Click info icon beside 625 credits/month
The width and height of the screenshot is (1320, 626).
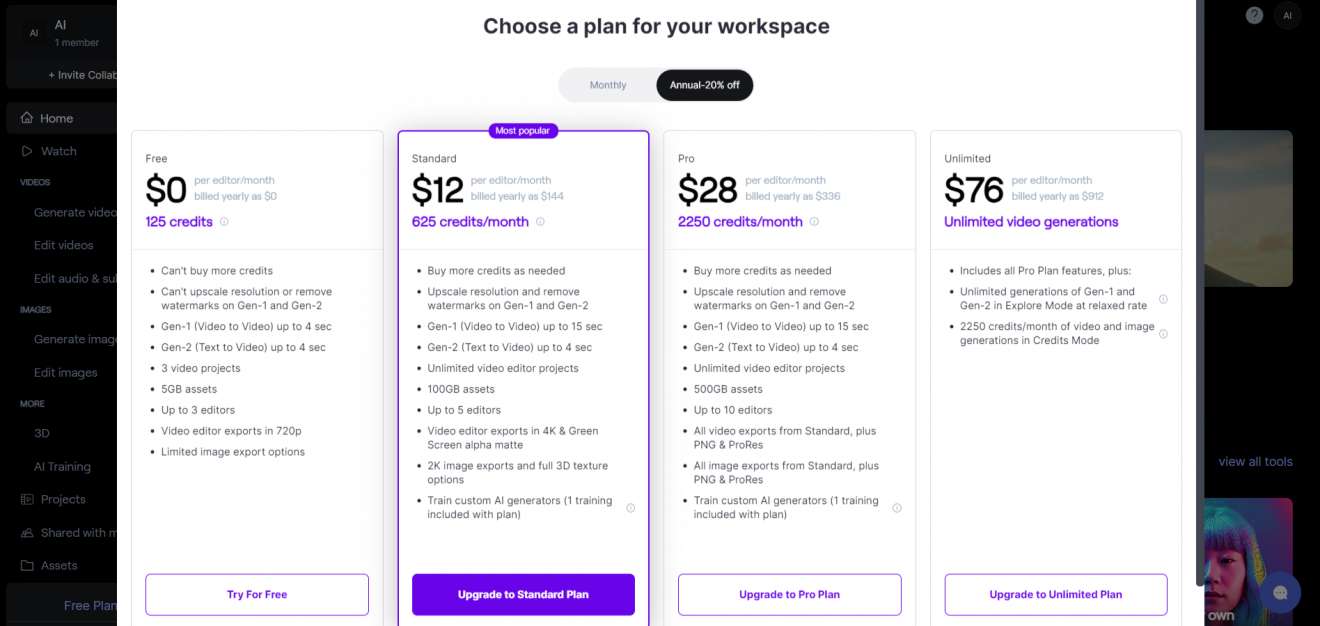[540, 222]
